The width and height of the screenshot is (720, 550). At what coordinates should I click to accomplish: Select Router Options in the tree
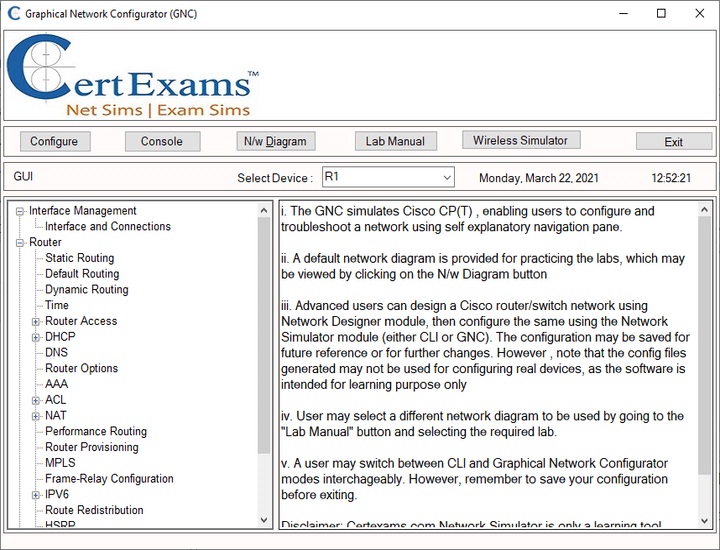coord(82,368)
